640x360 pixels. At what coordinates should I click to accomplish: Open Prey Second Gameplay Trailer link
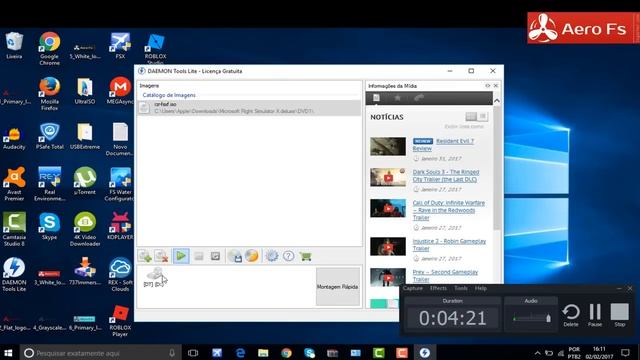pyautogui.click(x=445, y=276)
